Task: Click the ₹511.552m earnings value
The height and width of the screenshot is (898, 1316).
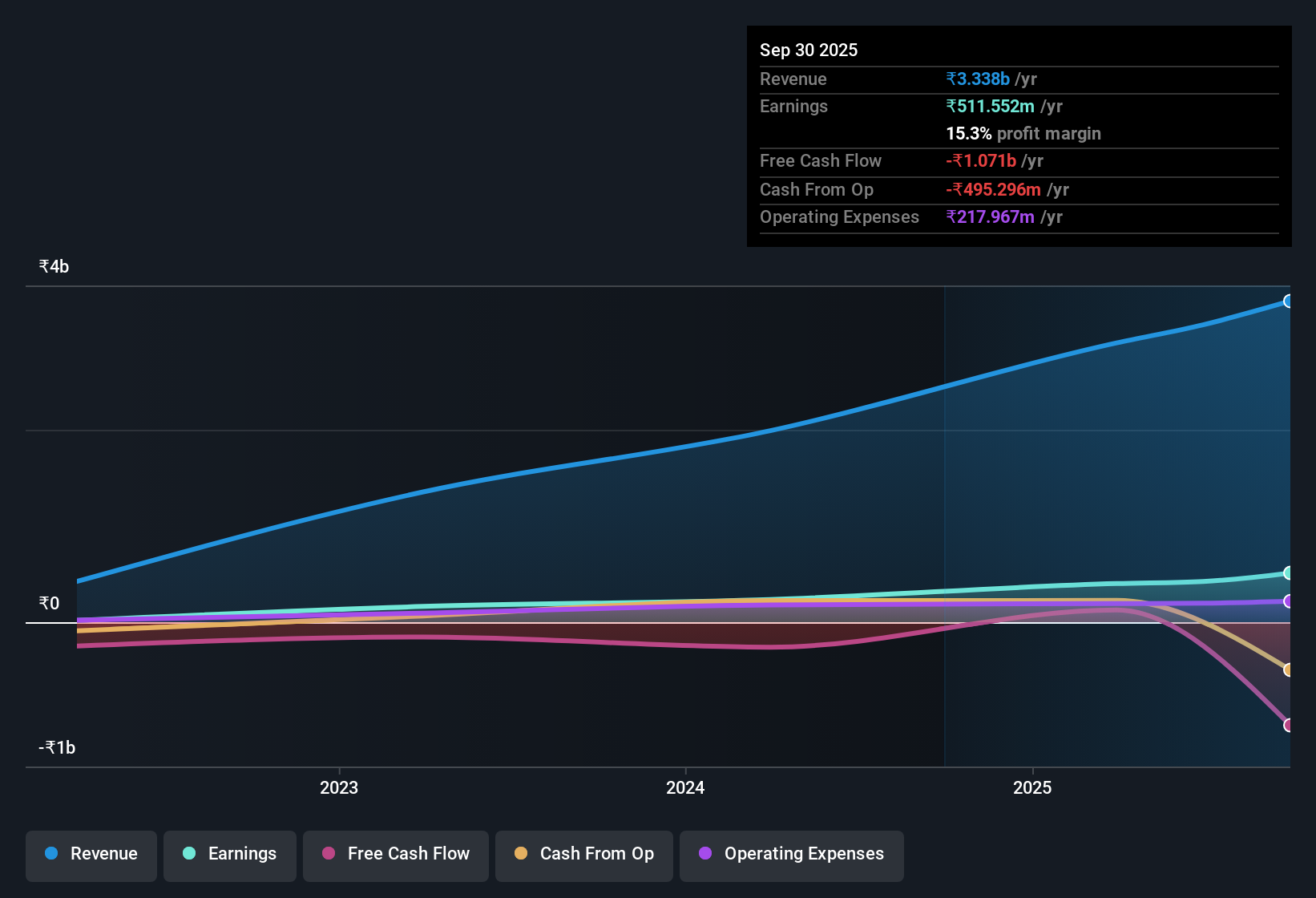Action: click(990, 106)
